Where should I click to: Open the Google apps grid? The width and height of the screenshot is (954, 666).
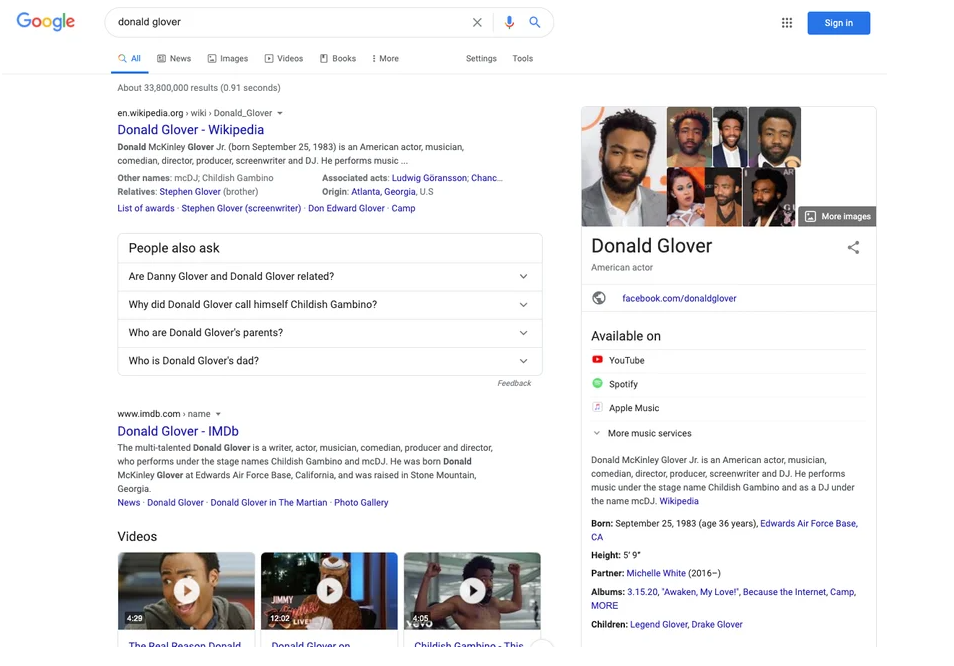click(787, 23)
